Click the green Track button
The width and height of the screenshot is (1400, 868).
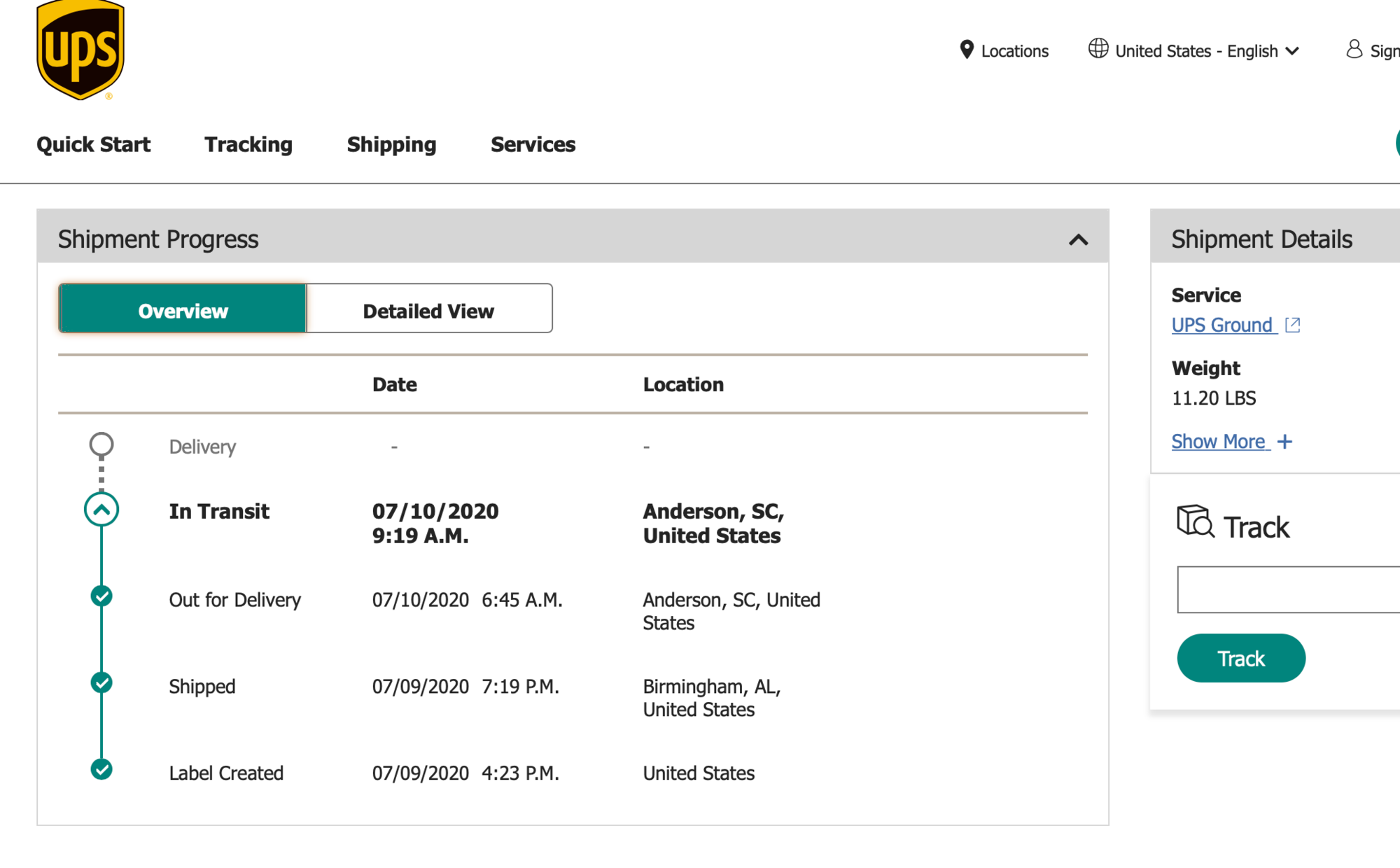(1241, 658)
